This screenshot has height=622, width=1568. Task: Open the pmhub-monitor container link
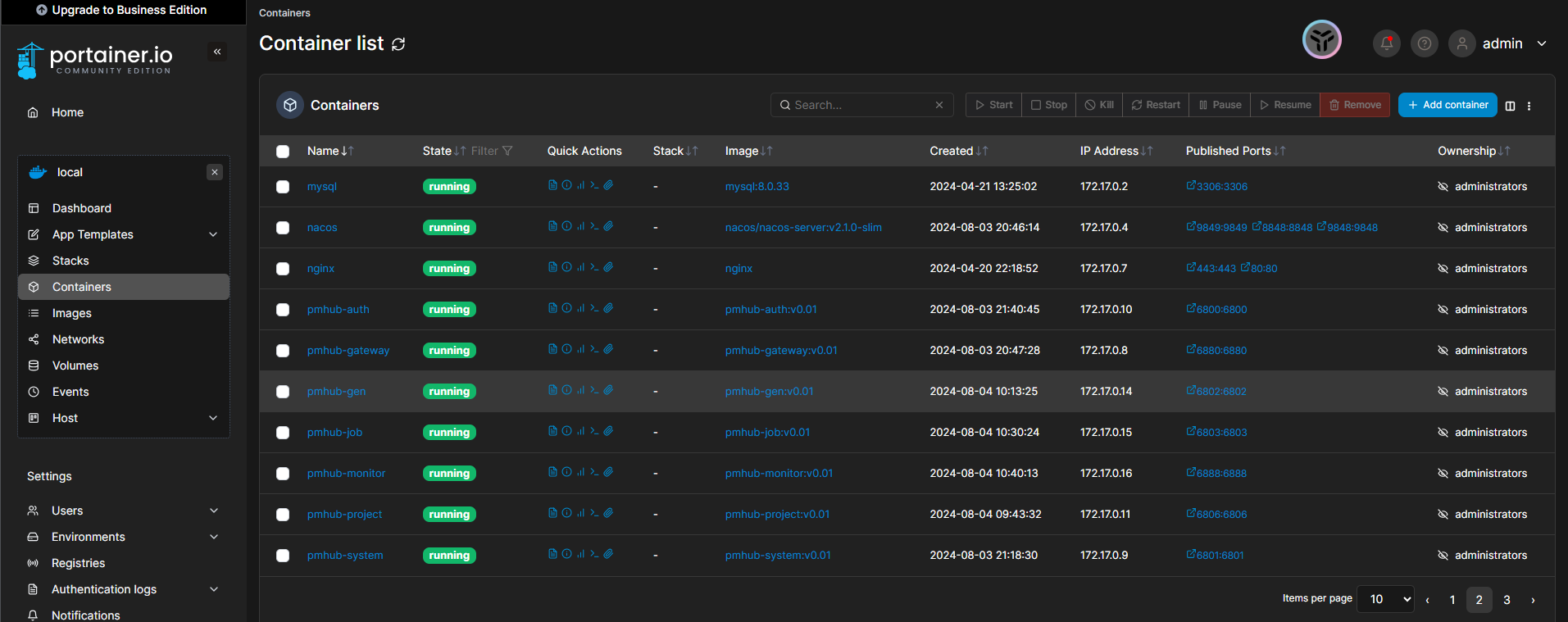tap(346, 473)
